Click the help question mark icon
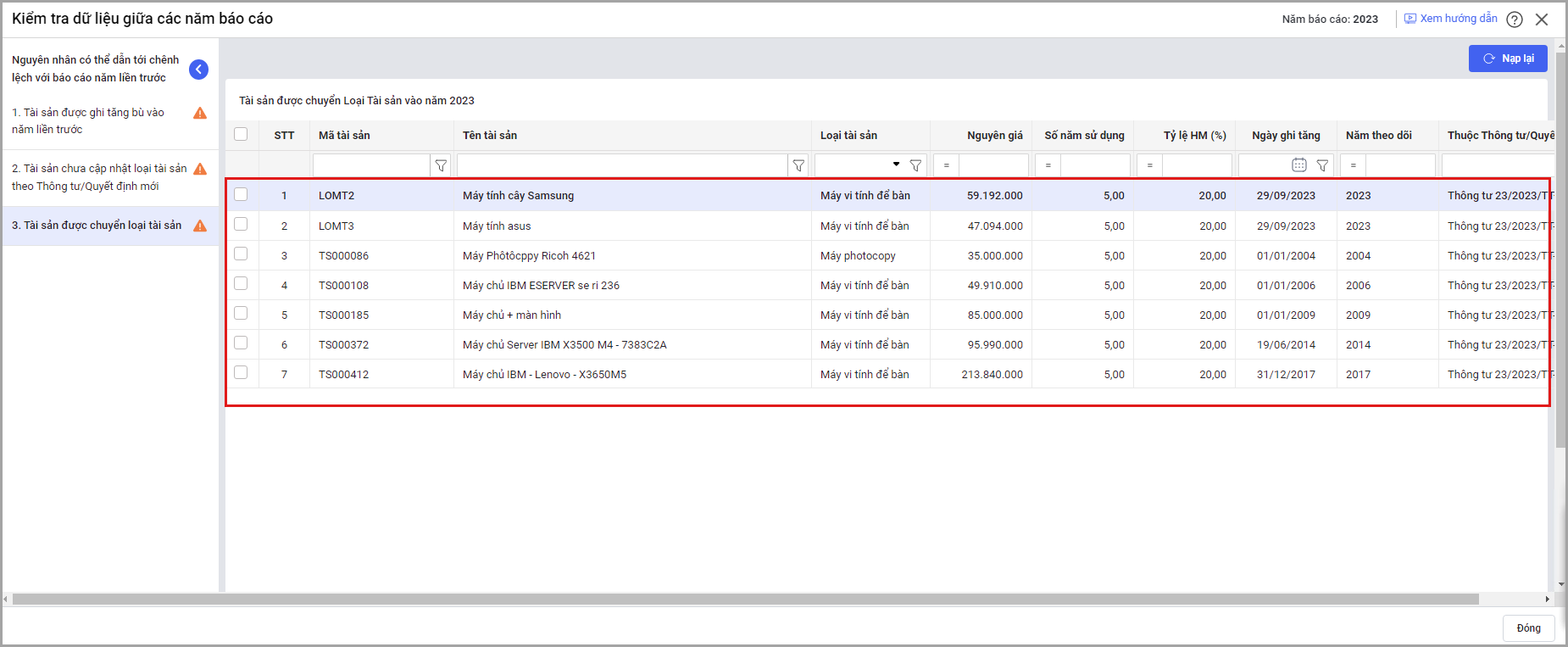This screenshot has width=1568, height=647. [1515, 20]
